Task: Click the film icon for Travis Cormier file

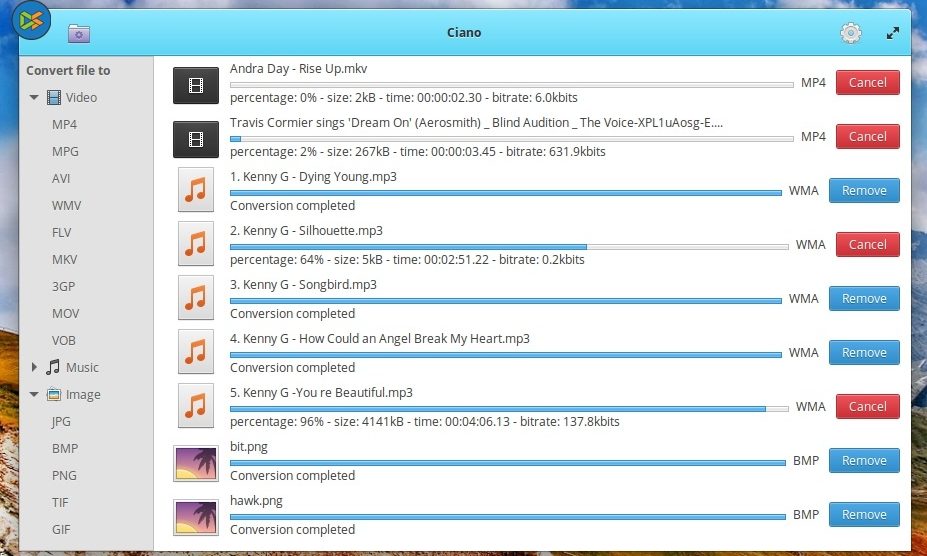Action: pyautogui.click(x=196, y=140)
